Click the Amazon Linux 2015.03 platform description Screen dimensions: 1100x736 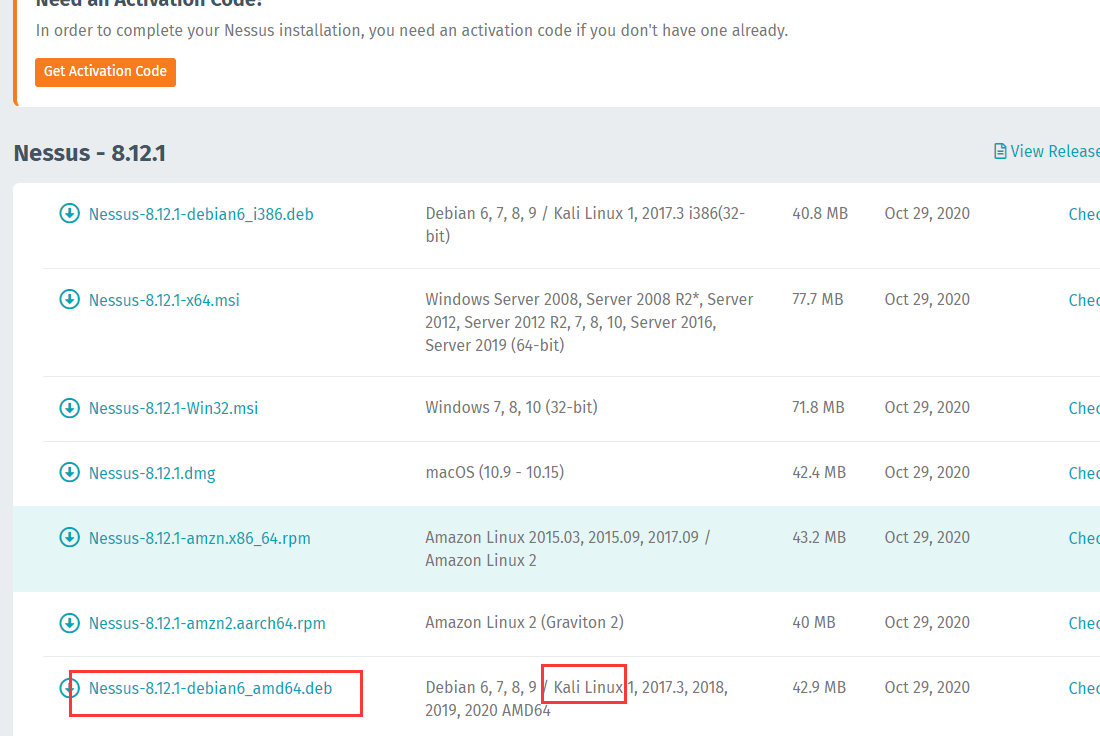click(x=568, y=549)
